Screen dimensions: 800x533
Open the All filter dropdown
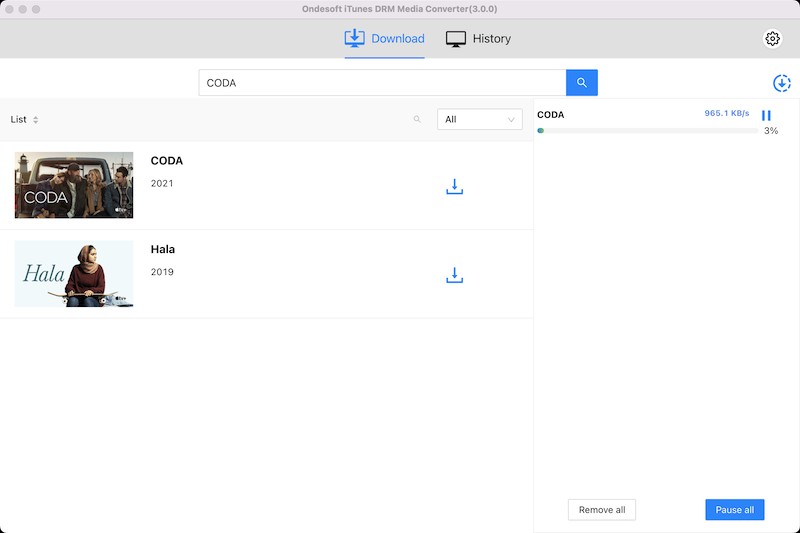coord(480,120)
